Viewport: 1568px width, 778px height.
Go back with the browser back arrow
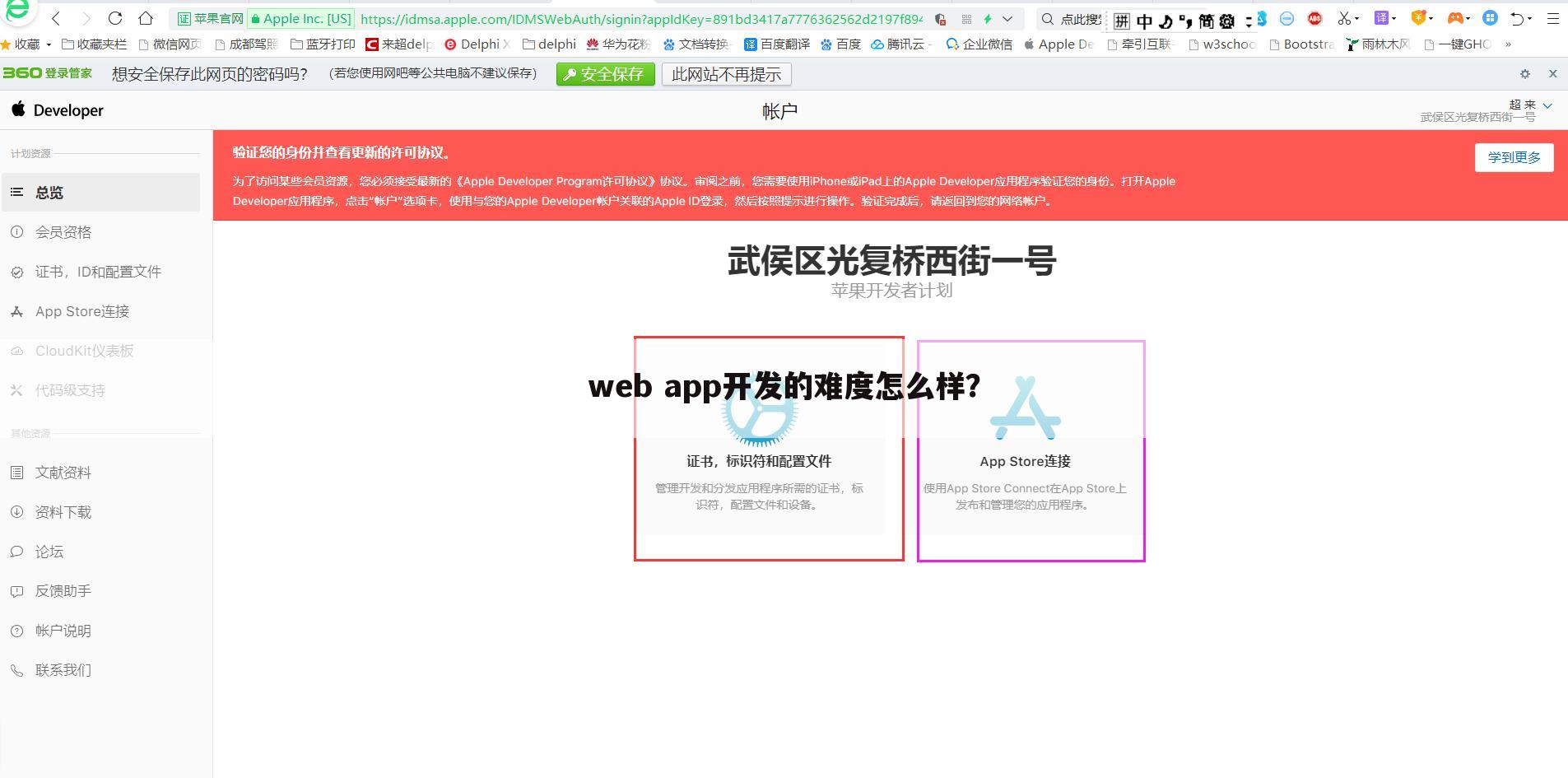pos(56,18)
